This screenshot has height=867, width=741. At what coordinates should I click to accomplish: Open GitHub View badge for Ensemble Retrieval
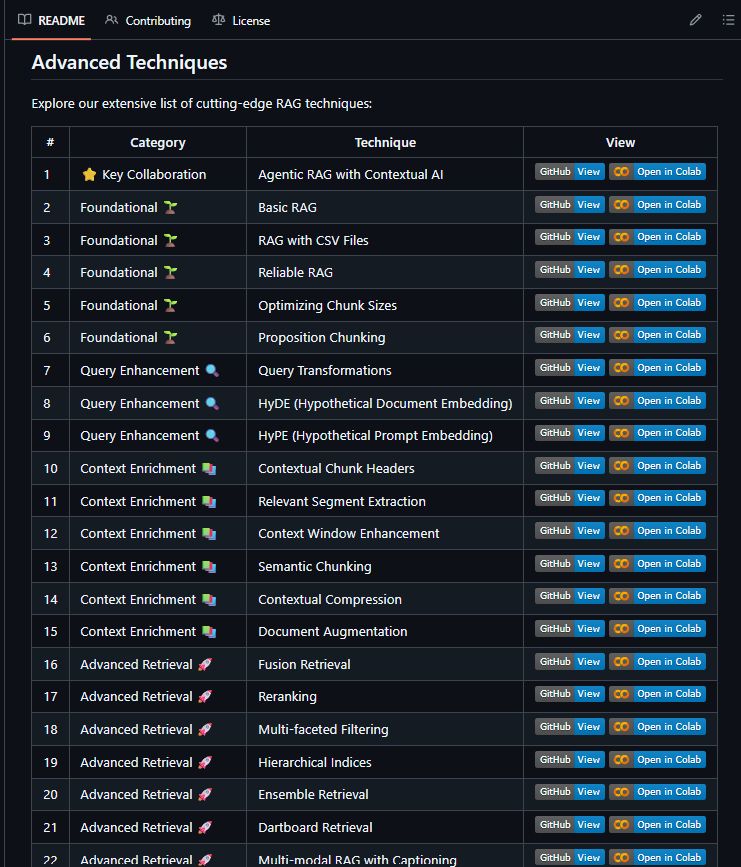[570, 792]
